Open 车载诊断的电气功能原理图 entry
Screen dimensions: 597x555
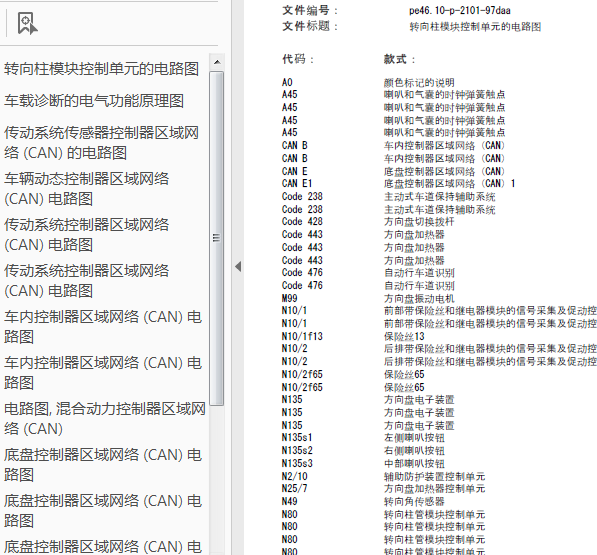click(x=94, y=101)
